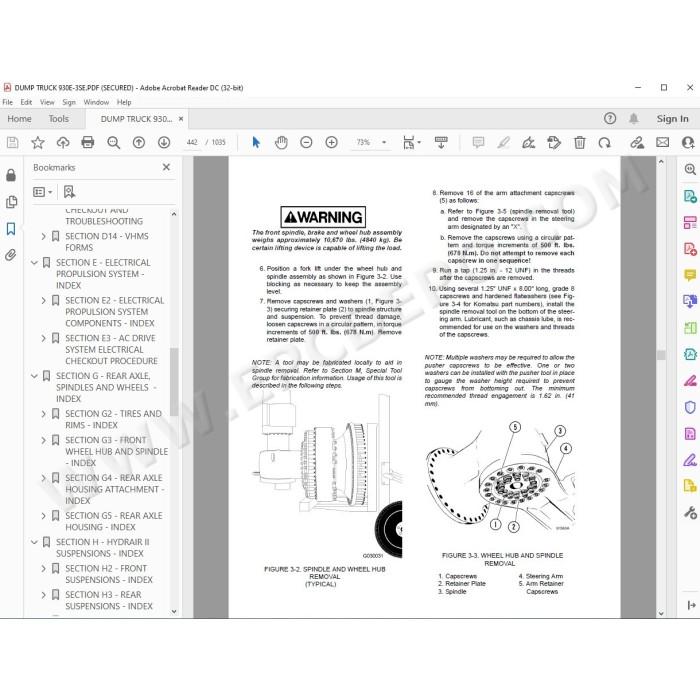
Task: Open the attachments paperclip panel
Action: [11, 255]
